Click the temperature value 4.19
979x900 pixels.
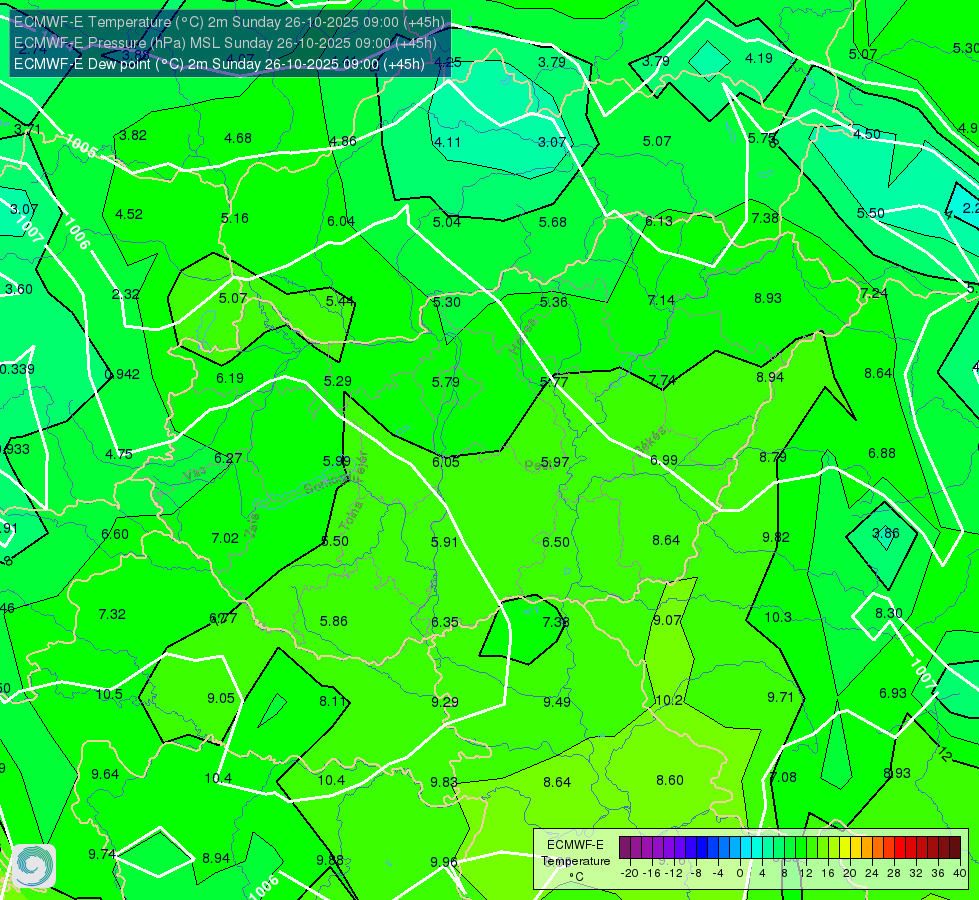point(759,58)
